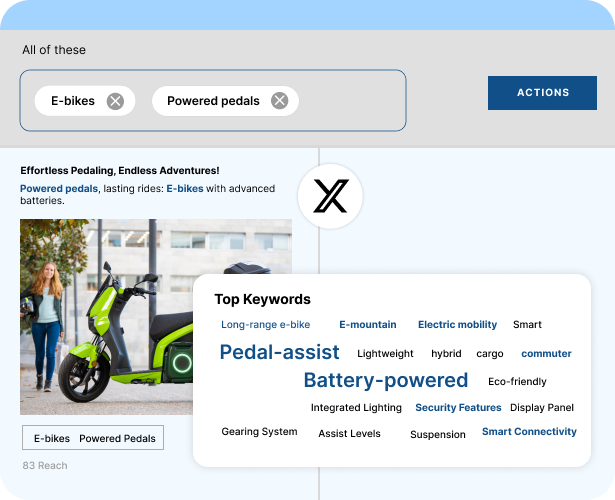Image resolution: width=615 pixels, height=500 pixels.
Task: Open the green scooter post image
Action: pos(107,316)
